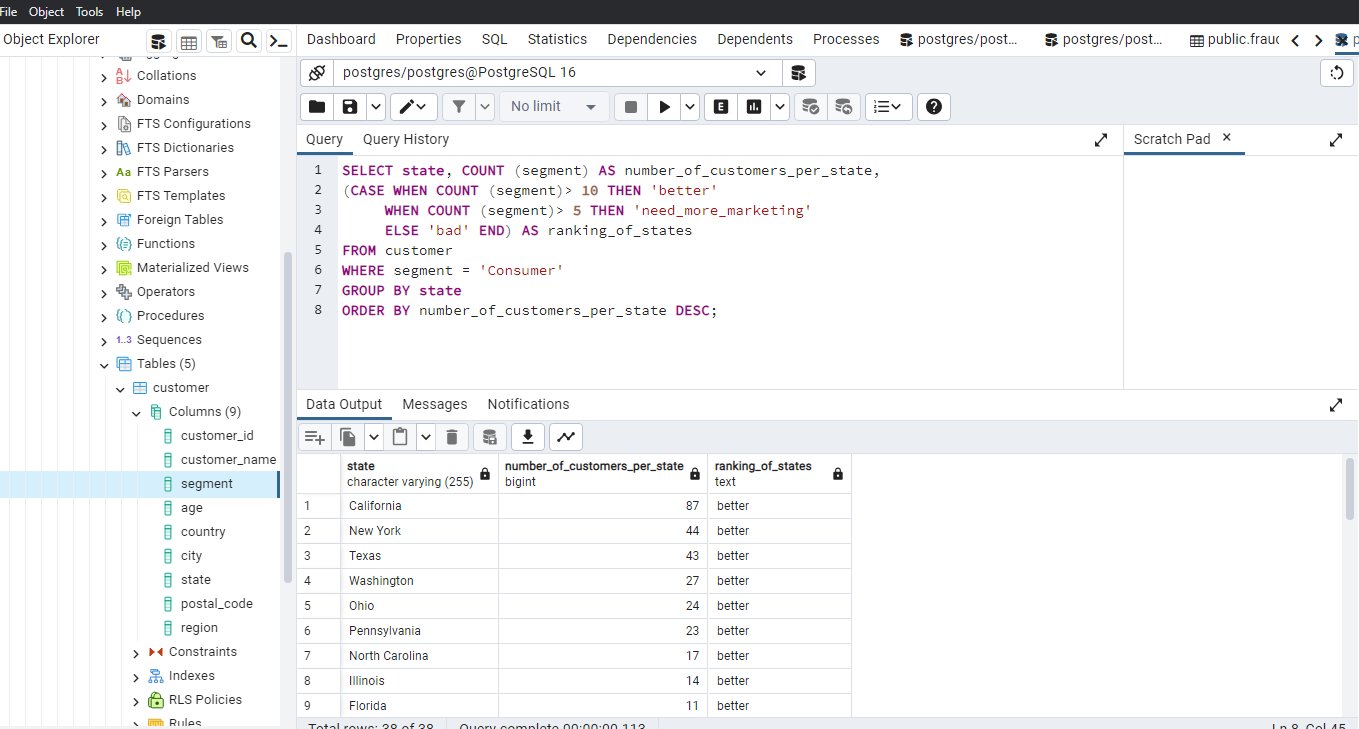
Task: Download query results as file
Action: point(527,437)
